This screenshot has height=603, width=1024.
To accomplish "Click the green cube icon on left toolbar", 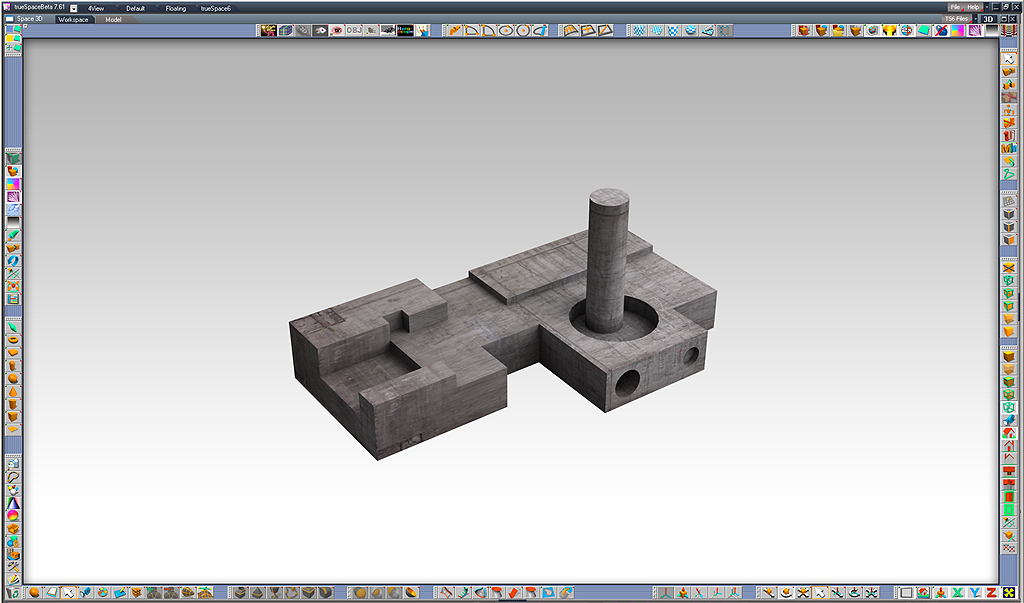I will [13, 159].
